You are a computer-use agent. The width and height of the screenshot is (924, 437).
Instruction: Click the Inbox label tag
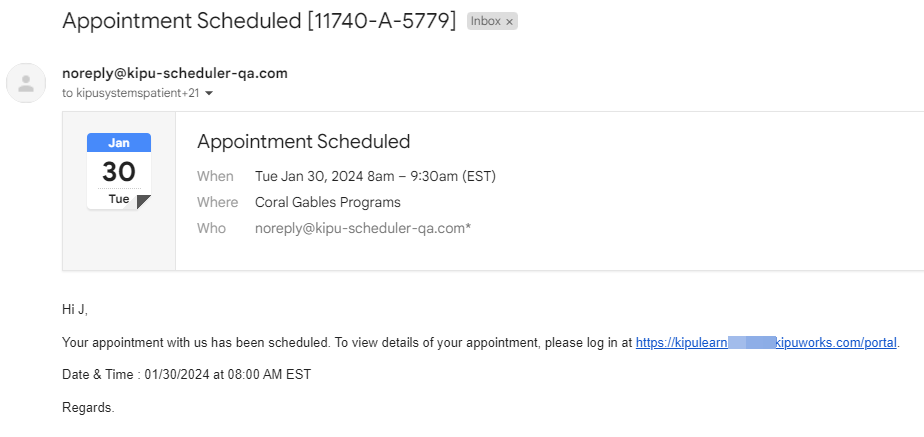[x=485, y=22]
